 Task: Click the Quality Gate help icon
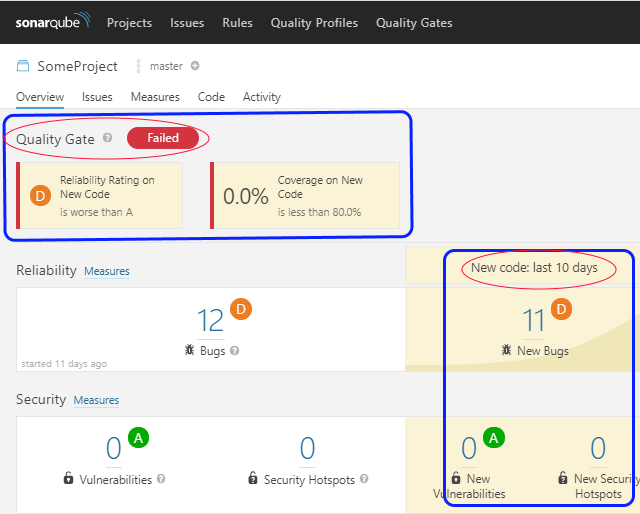tap(108, 139)
